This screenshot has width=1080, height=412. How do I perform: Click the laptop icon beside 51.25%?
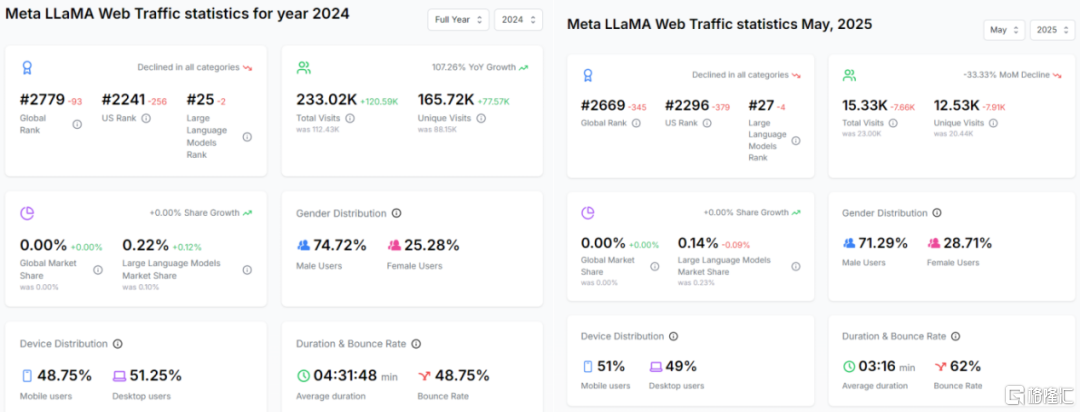120,376
